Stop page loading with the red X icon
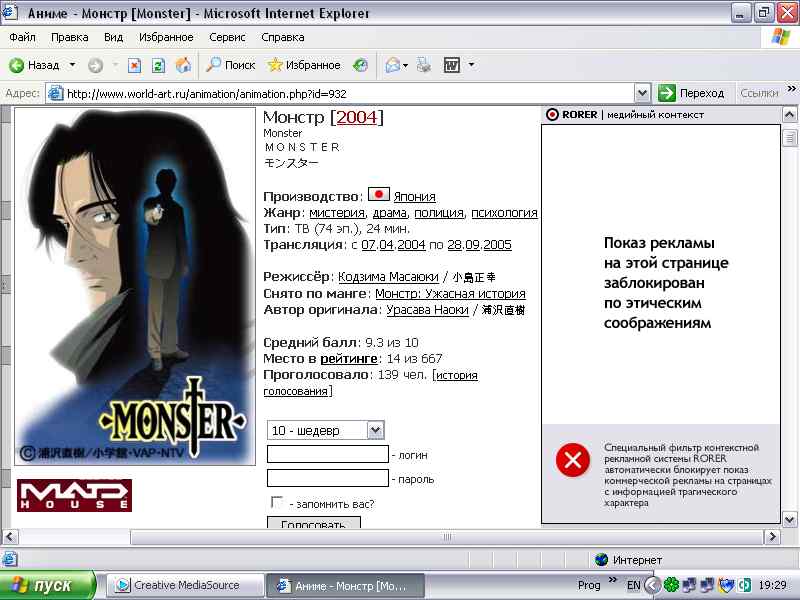The image size is (800, 600). [134, 65]
